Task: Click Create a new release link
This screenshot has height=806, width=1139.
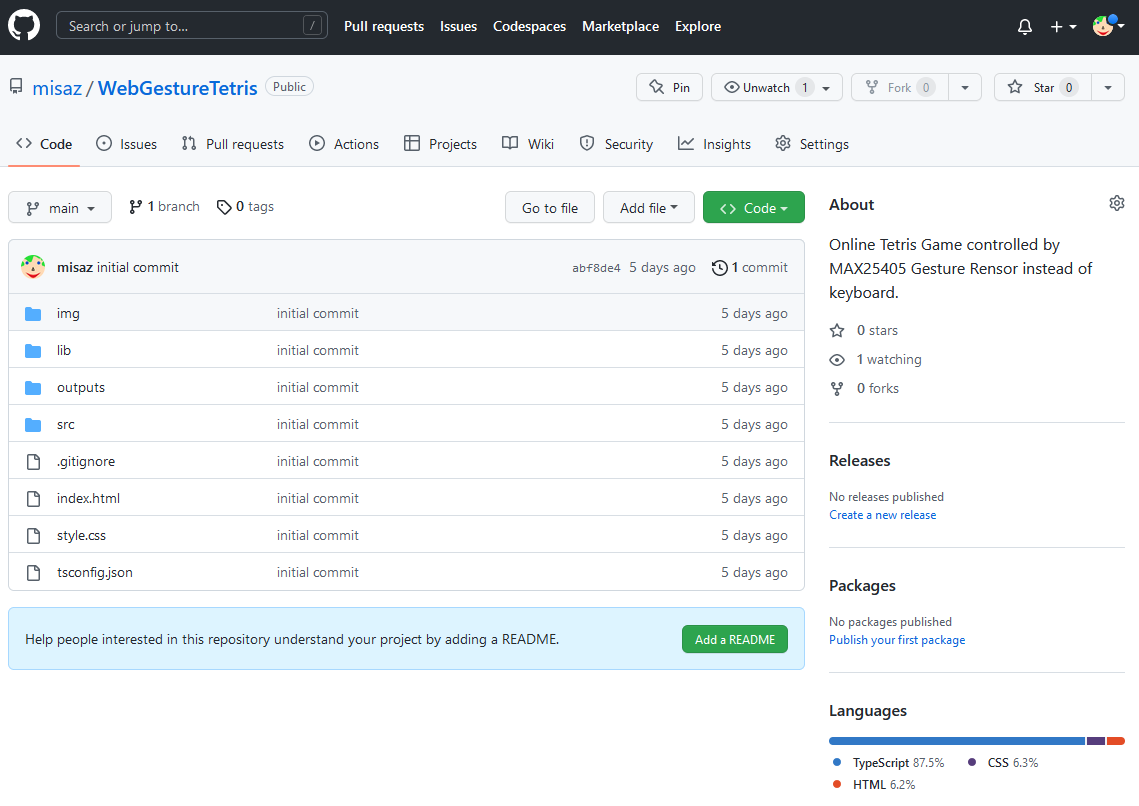Action: 882,515
